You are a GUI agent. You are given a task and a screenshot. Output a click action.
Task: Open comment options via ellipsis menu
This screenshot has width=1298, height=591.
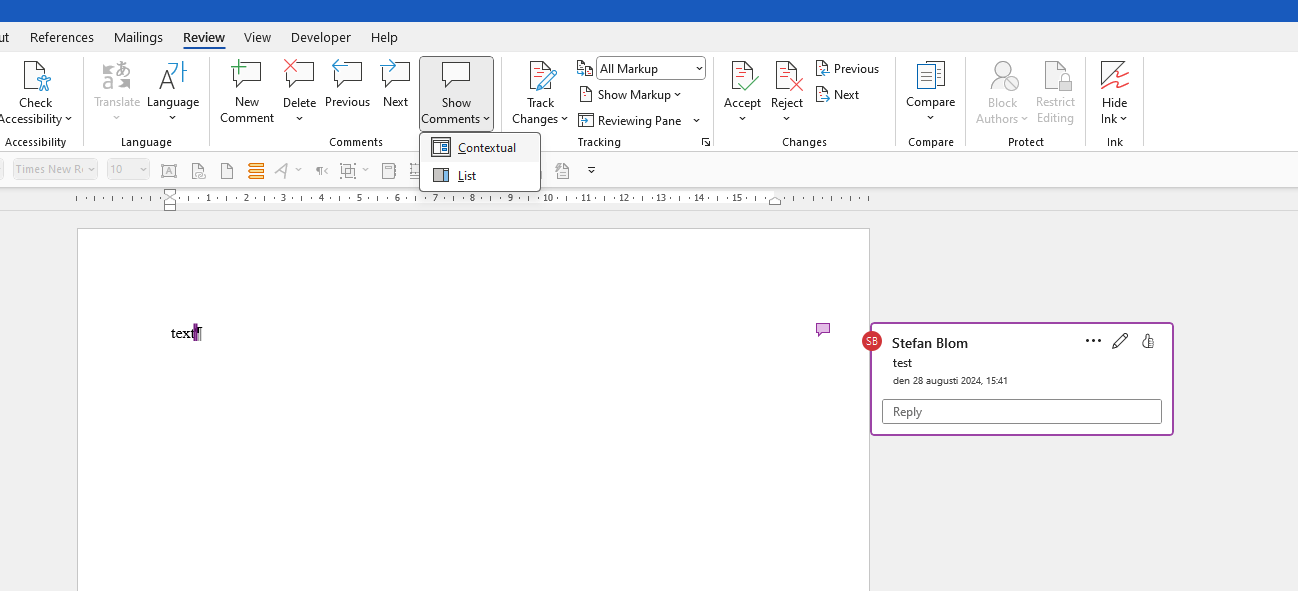click(x=1092, y=341)
